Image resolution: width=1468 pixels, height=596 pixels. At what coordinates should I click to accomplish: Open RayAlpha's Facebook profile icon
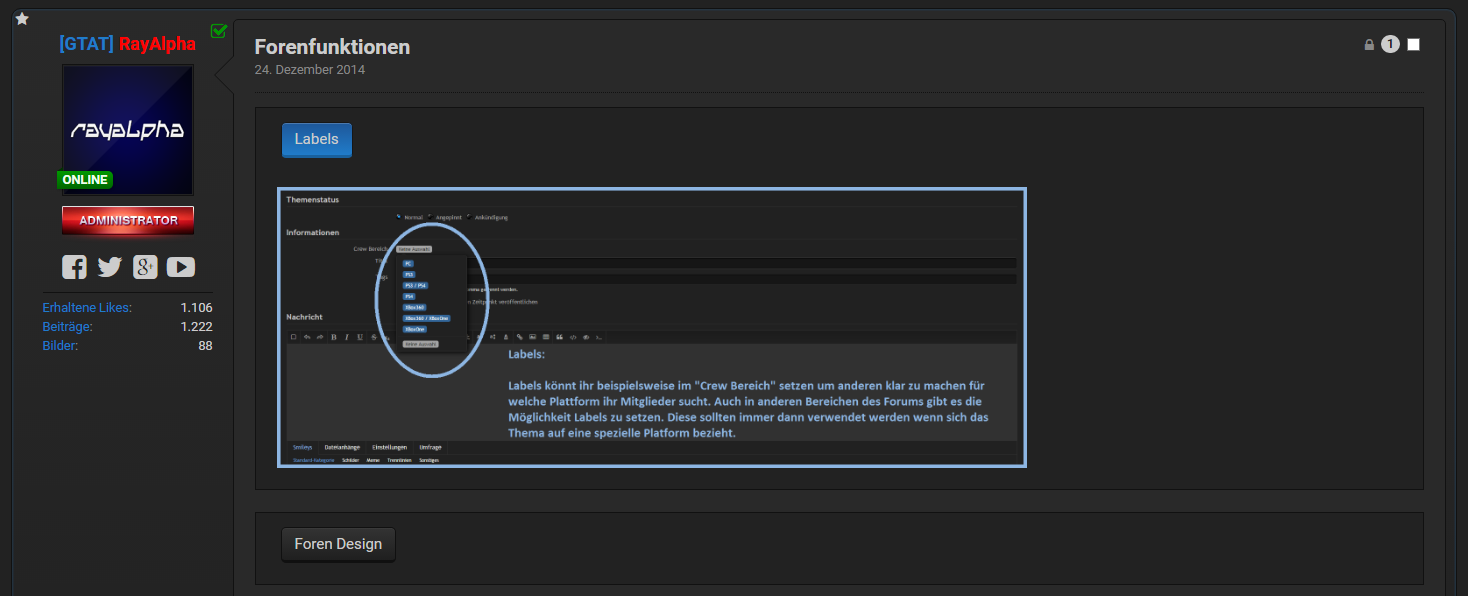click(x=74, y=267)
